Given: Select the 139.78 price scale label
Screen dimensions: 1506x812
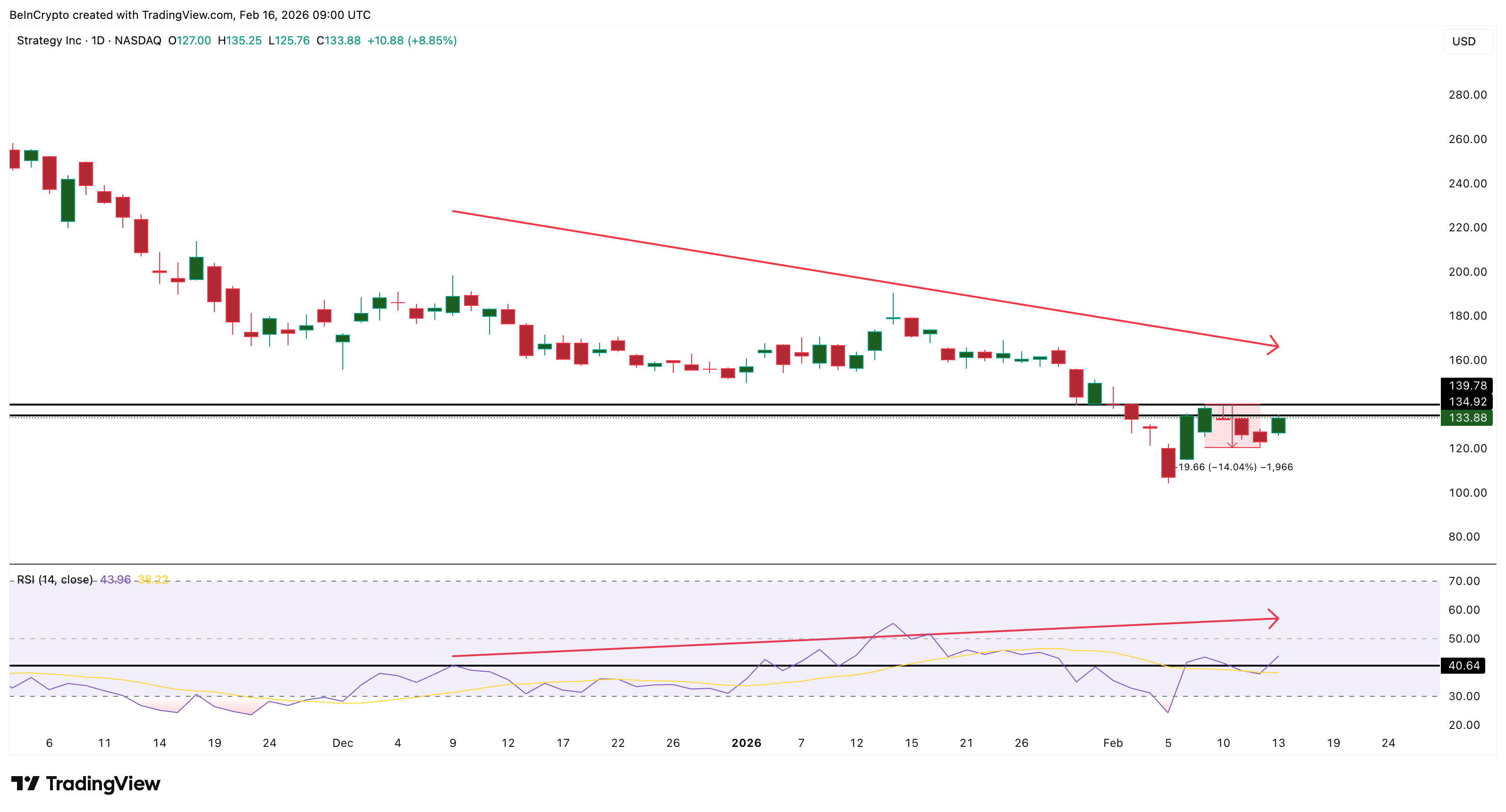Looking at the screenshot, I should click(1469, 385).
